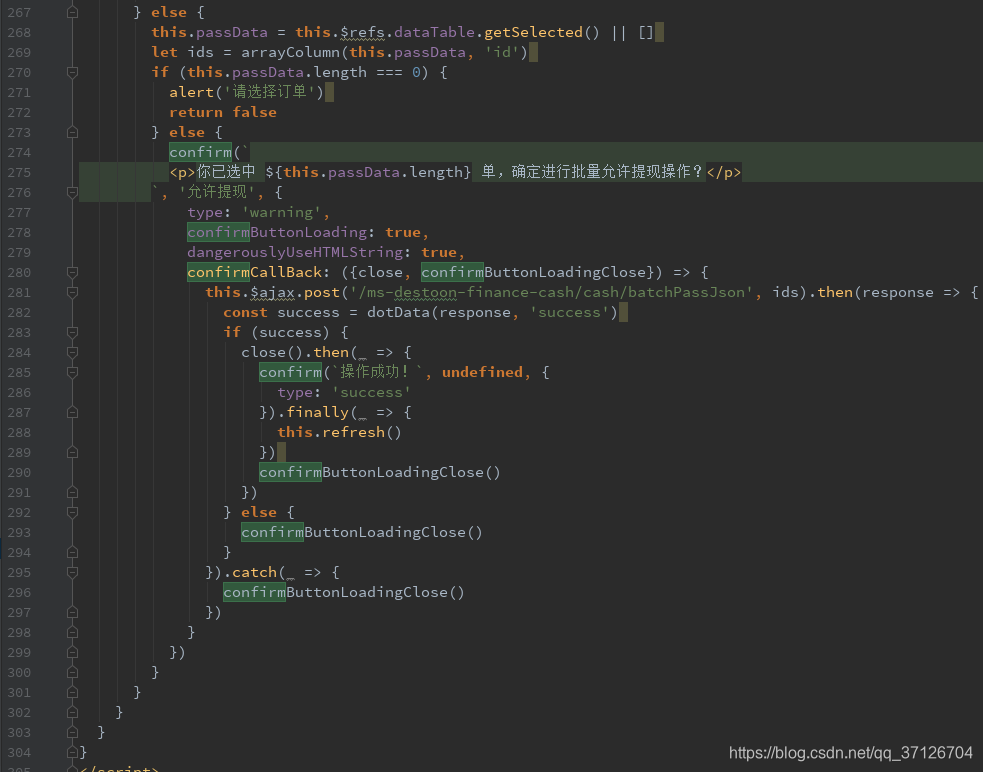Click the batchPassJson URL string

551,292
